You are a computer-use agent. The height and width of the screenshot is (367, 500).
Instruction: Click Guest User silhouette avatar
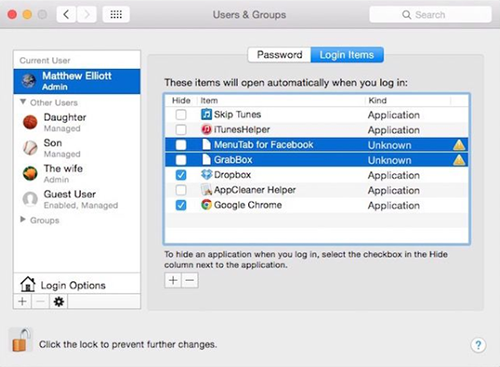point(30,199)
